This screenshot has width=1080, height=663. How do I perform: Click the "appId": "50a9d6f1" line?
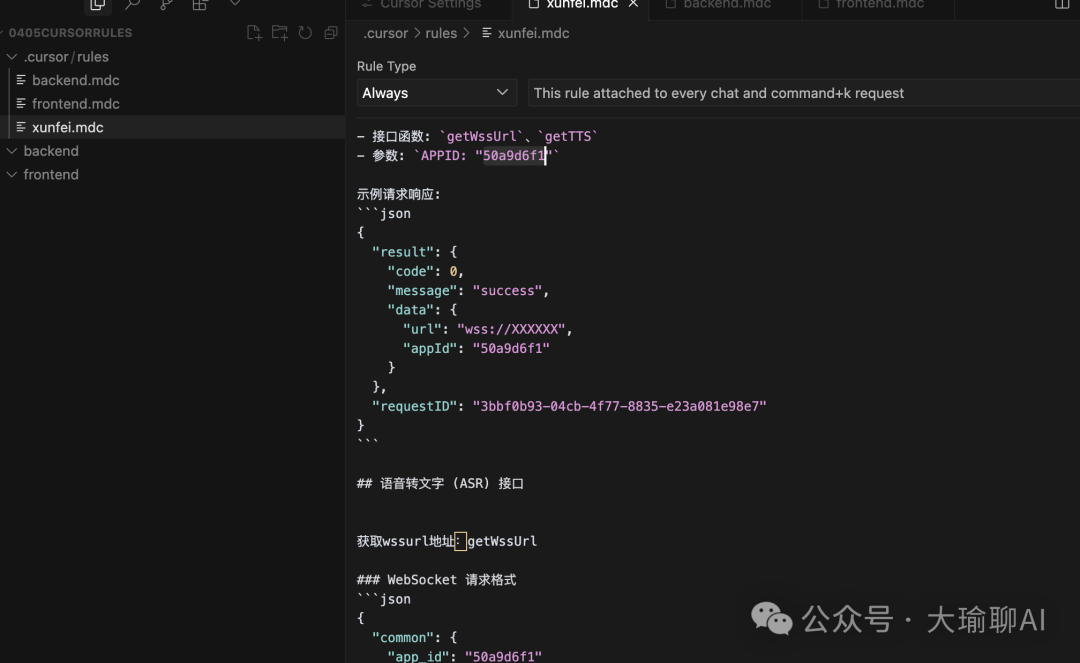(476, 348)
